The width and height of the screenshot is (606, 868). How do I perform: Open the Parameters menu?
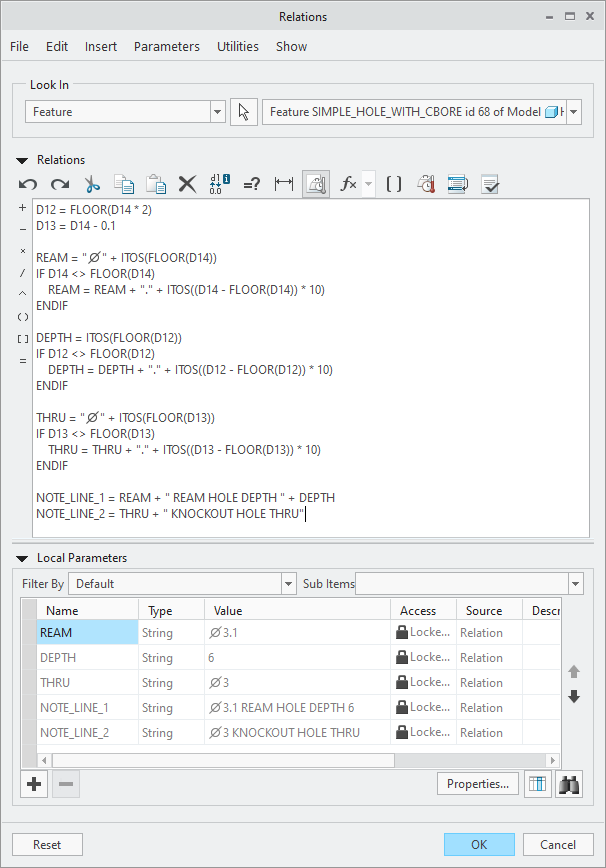point(166,46)
